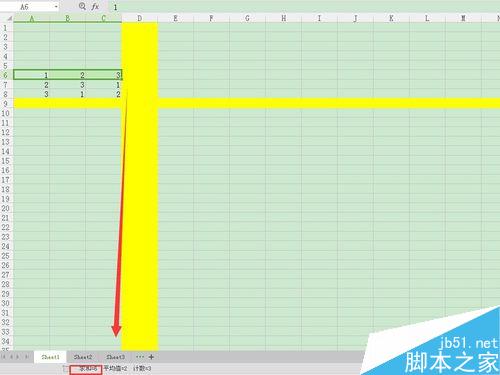Select column A header

[32, 18]
